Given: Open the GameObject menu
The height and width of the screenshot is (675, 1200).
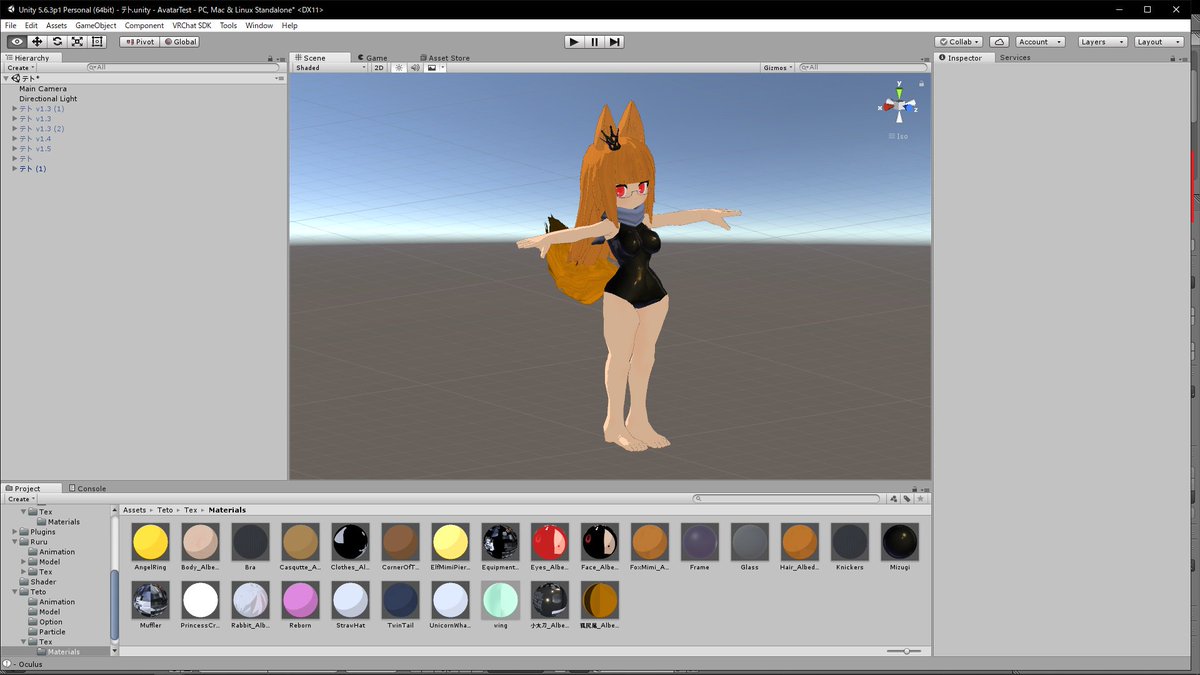Looking at the screenshot, I should [x=96, y=25].
